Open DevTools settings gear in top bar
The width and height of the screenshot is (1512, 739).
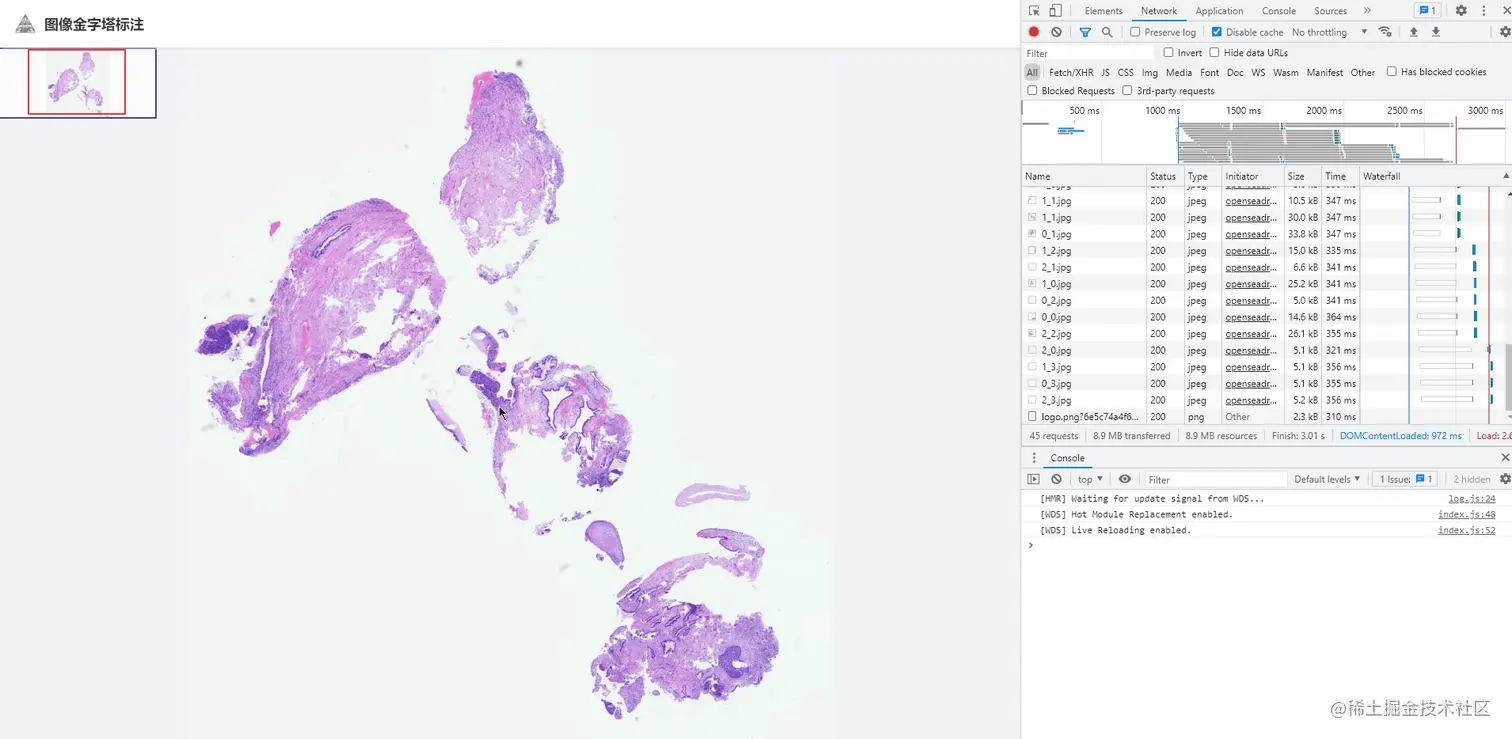click(x=1461, y=11)
